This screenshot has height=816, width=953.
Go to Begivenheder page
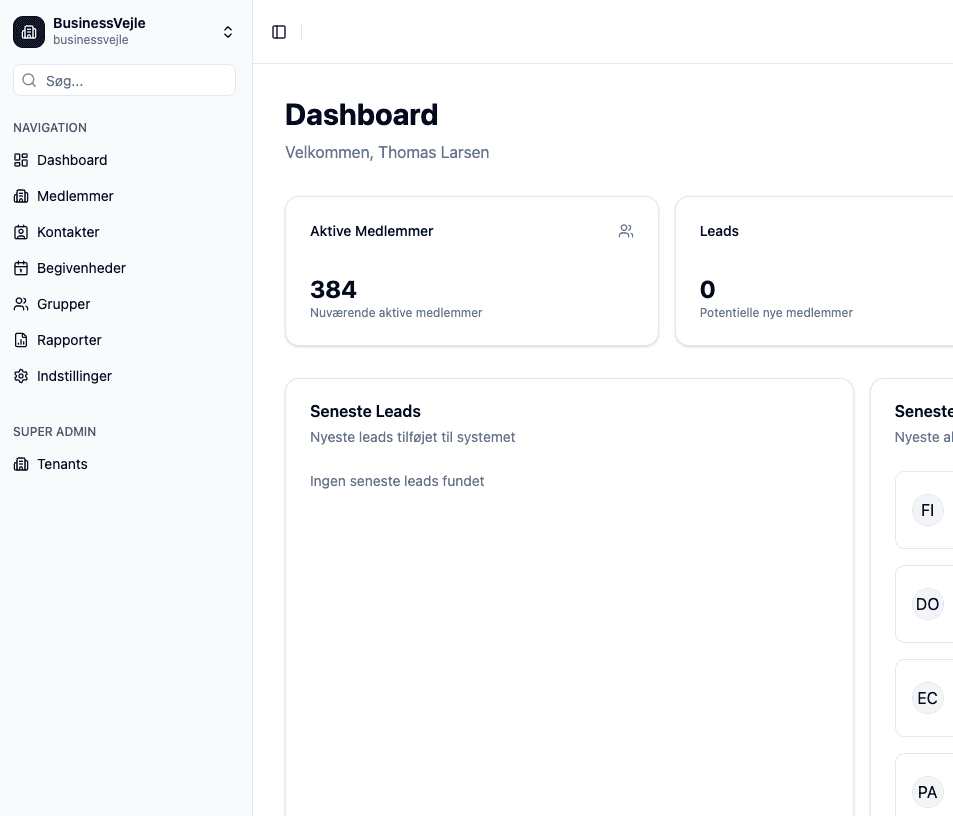pos(81,268)
